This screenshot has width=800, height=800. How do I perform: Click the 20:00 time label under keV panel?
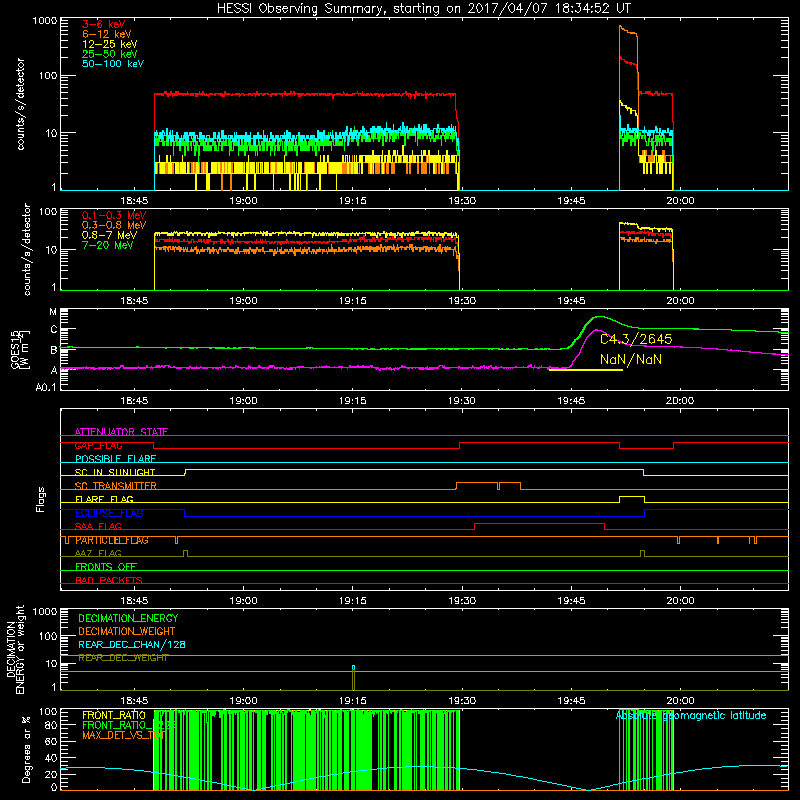(680, 201)
